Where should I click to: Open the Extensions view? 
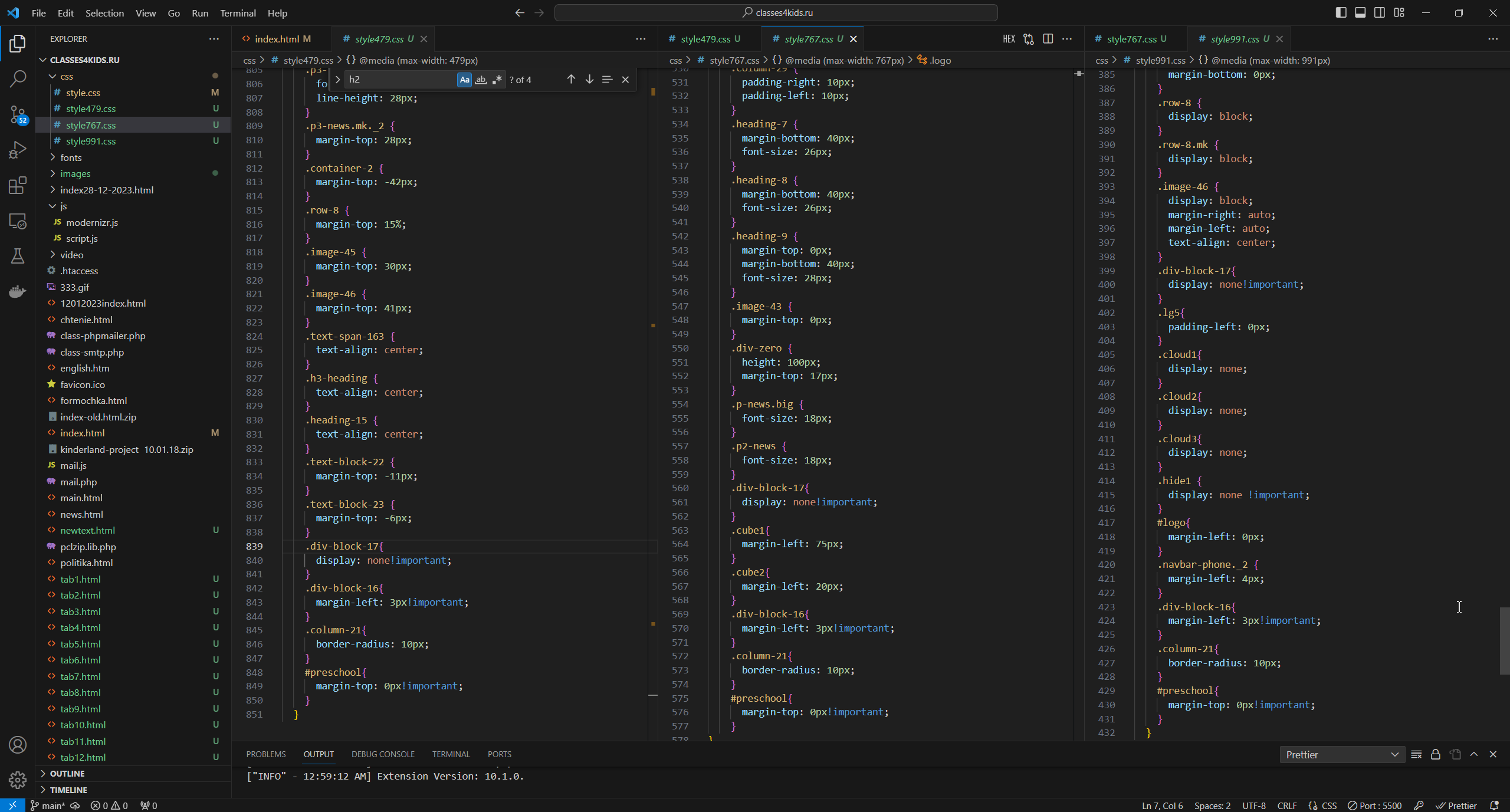(x=18, y=185)
